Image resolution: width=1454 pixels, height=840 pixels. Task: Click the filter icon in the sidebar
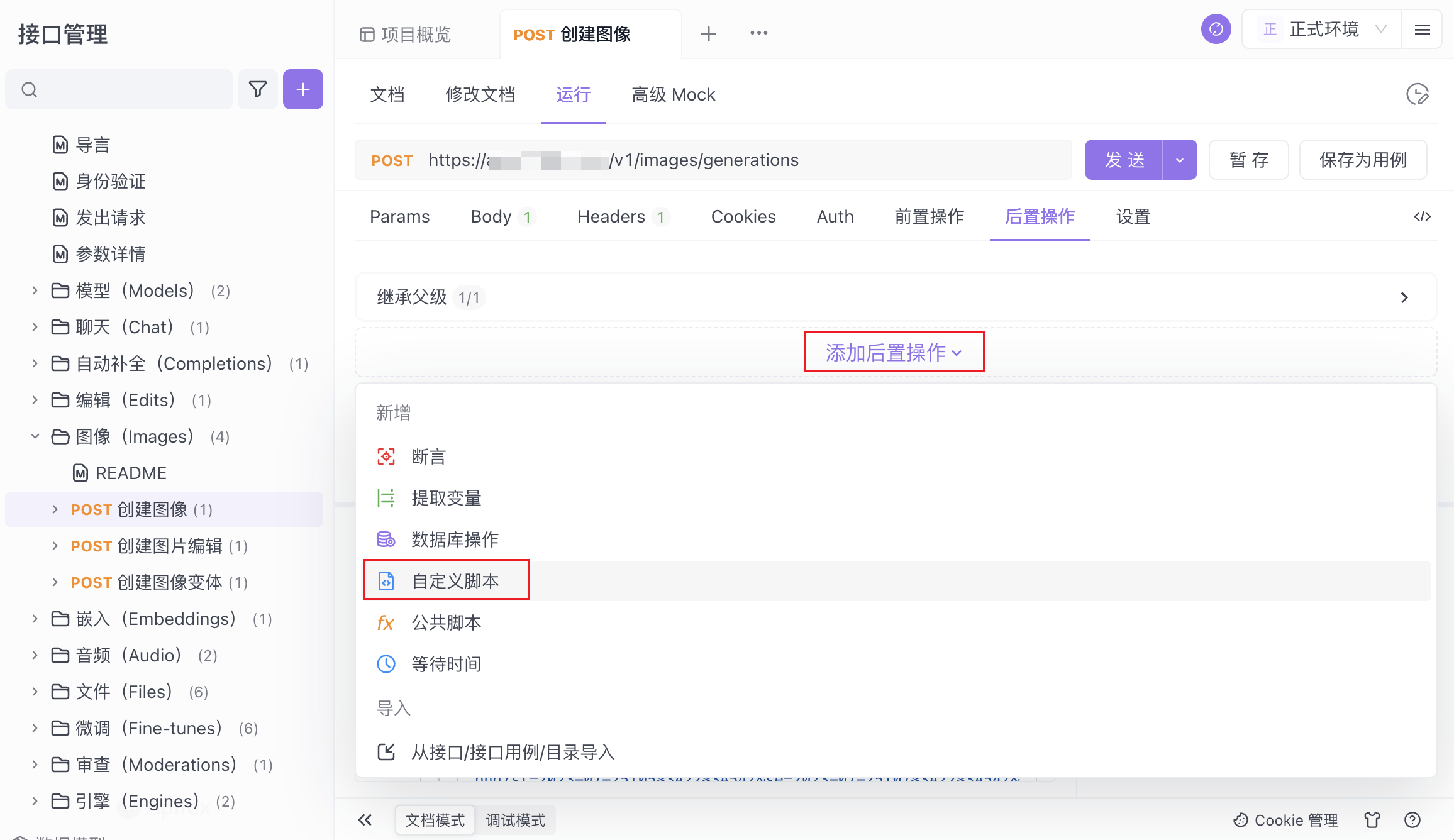258,89
